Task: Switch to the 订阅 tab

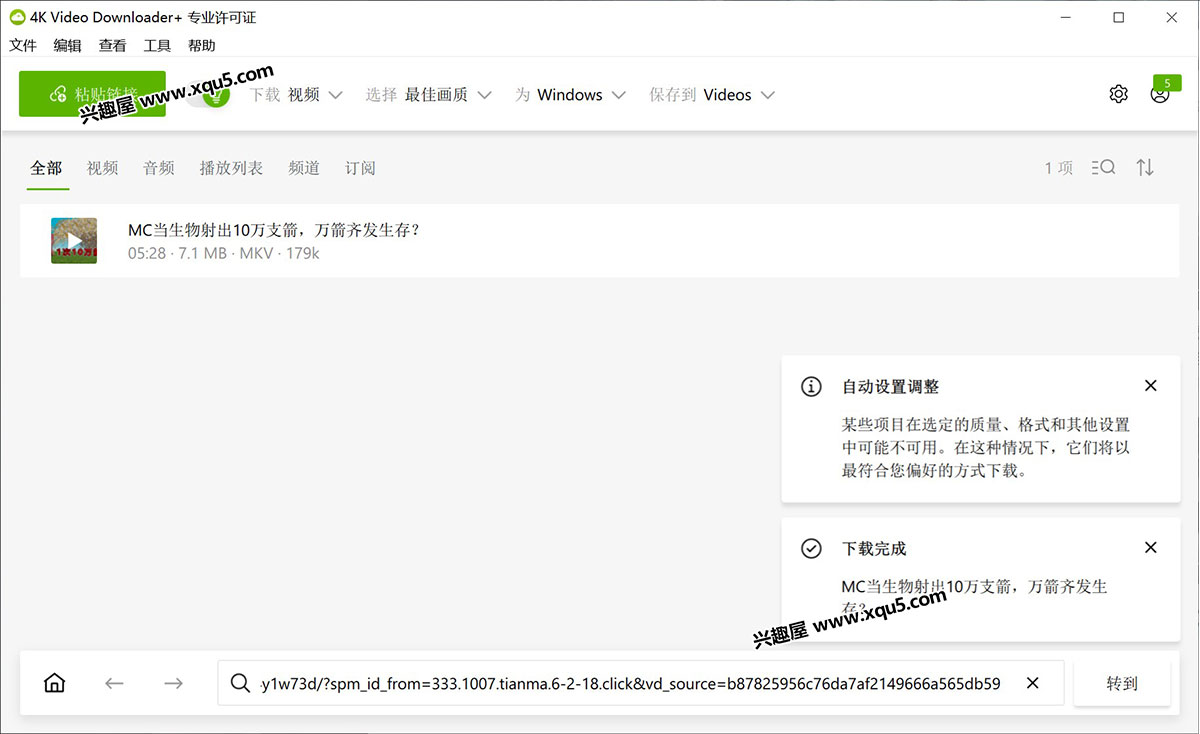Action: (360, 168)
